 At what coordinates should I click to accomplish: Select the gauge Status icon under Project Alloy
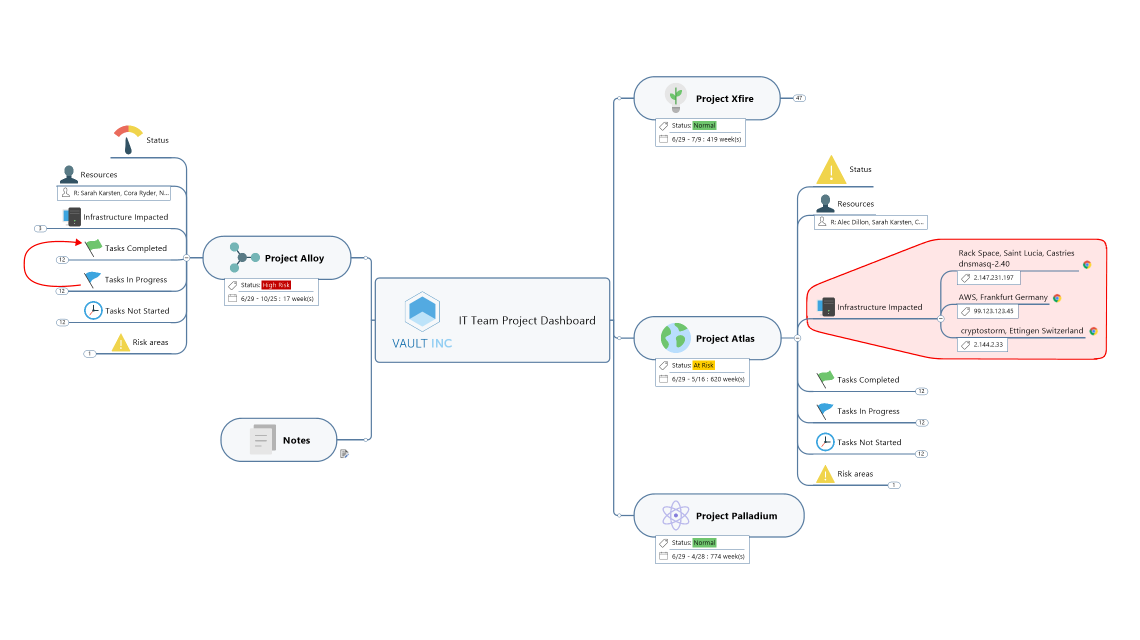coord(128,139)
